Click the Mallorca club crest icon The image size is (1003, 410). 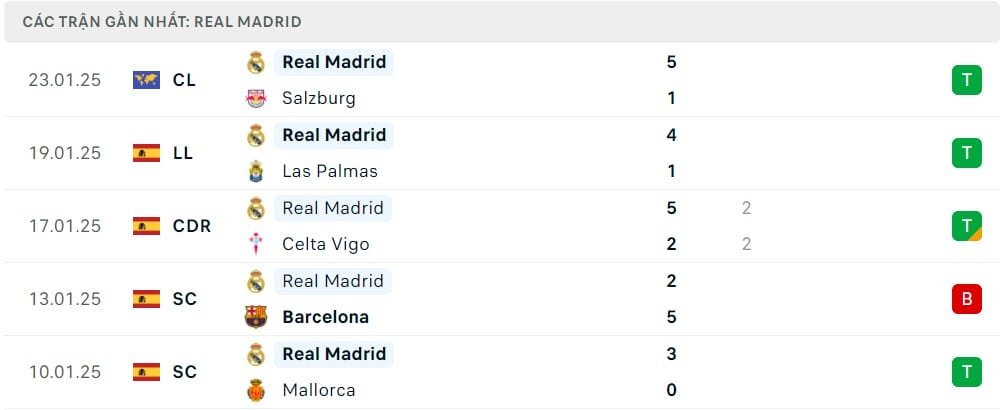[256, 390]
